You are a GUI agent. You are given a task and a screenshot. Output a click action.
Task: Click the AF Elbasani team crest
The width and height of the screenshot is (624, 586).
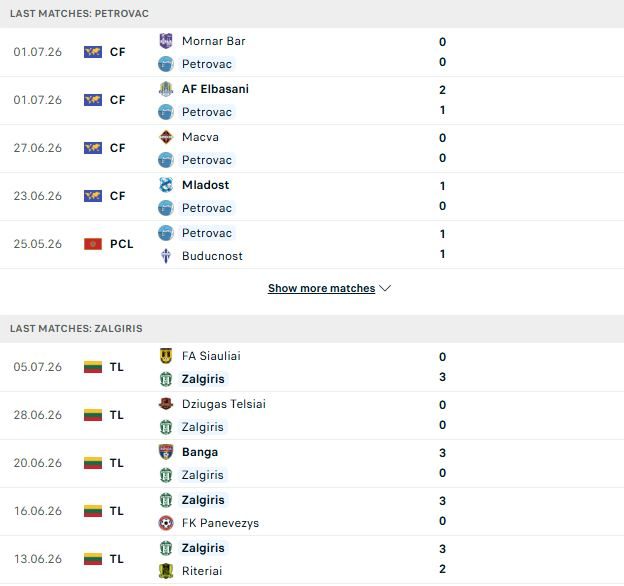(166, 89)
